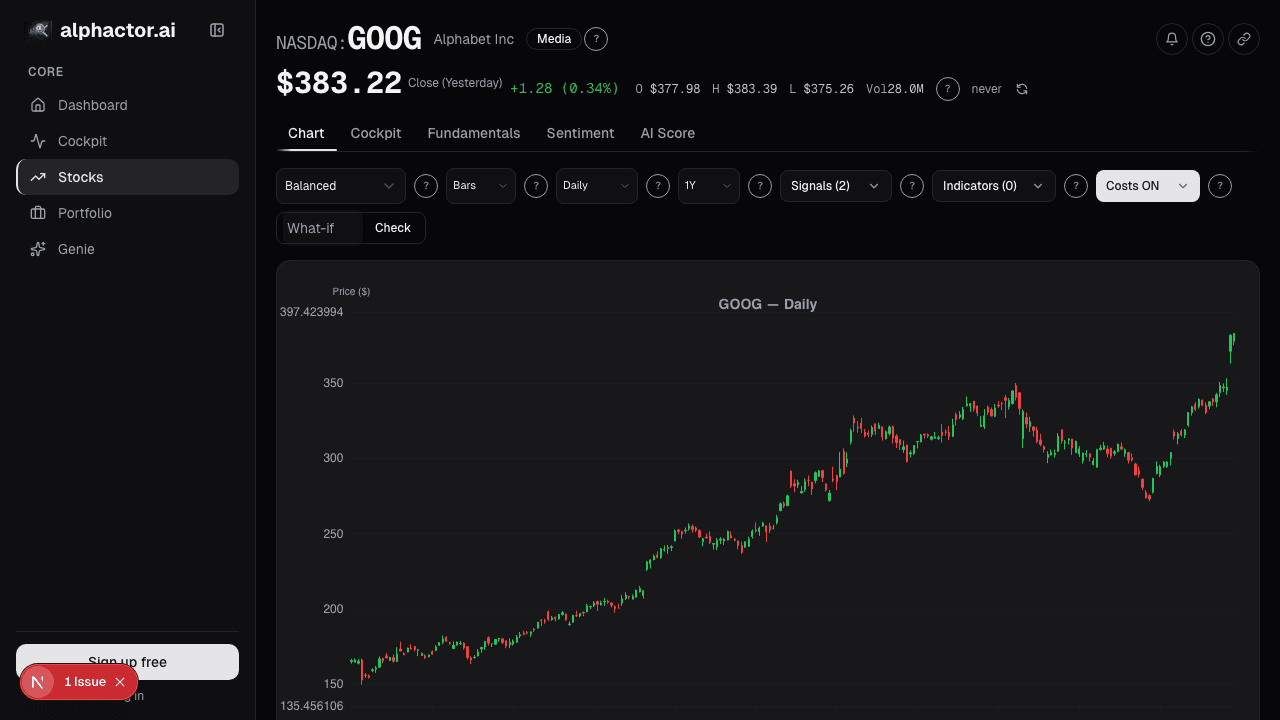Click the high price $383.39
Screen dimensions: 1280x720
[752, 89]
